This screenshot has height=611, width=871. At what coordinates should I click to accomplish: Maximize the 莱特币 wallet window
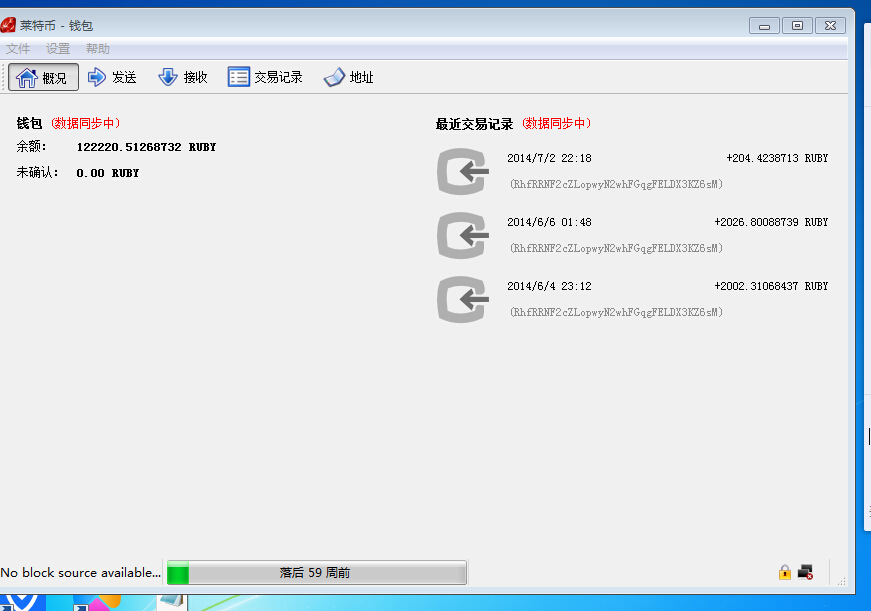tap(797, 26)
